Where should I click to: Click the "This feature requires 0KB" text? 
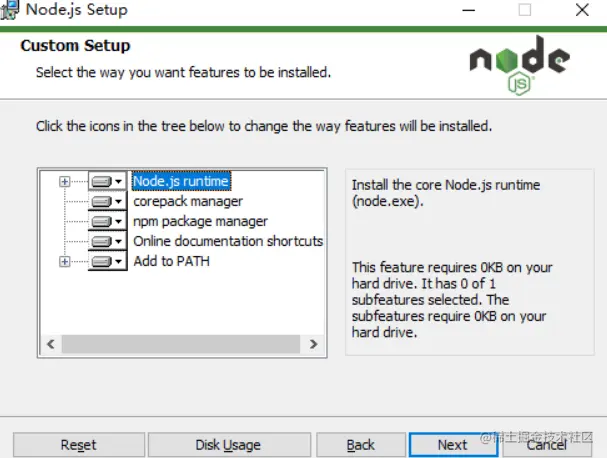(x=452, y=300)
